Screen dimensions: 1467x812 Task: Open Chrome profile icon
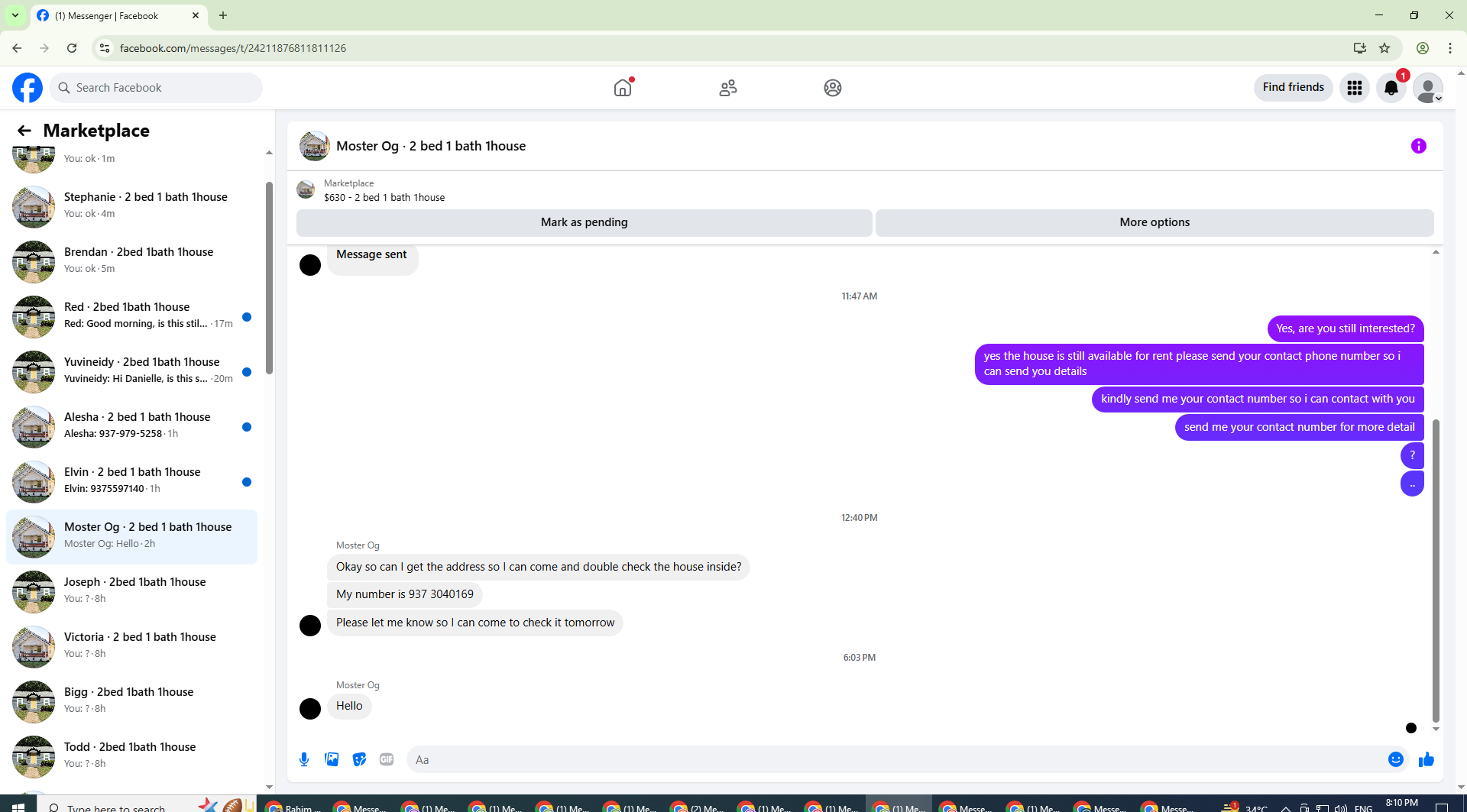1423,48
